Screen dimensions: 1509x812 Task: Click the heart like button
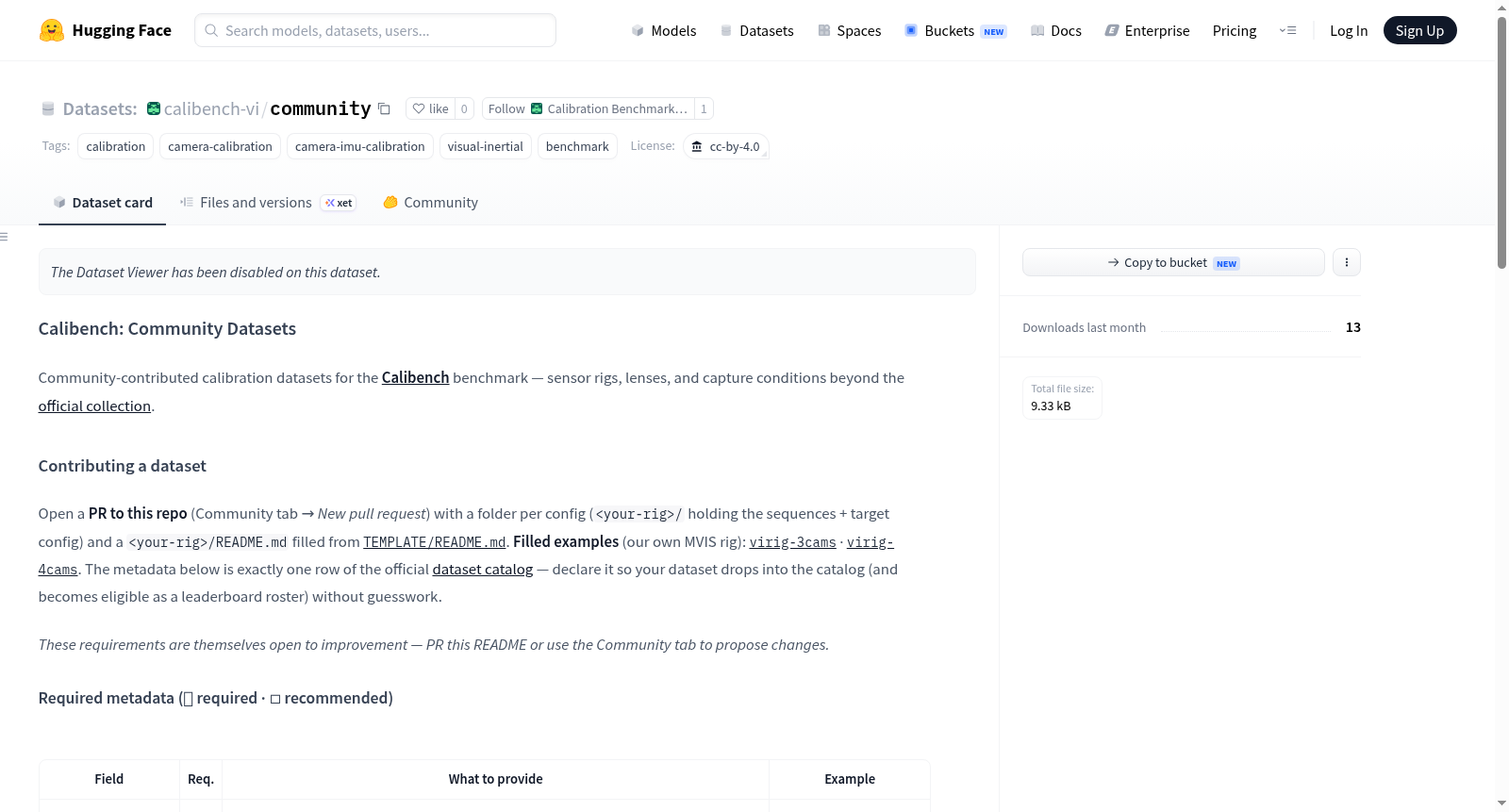[430, 108]
